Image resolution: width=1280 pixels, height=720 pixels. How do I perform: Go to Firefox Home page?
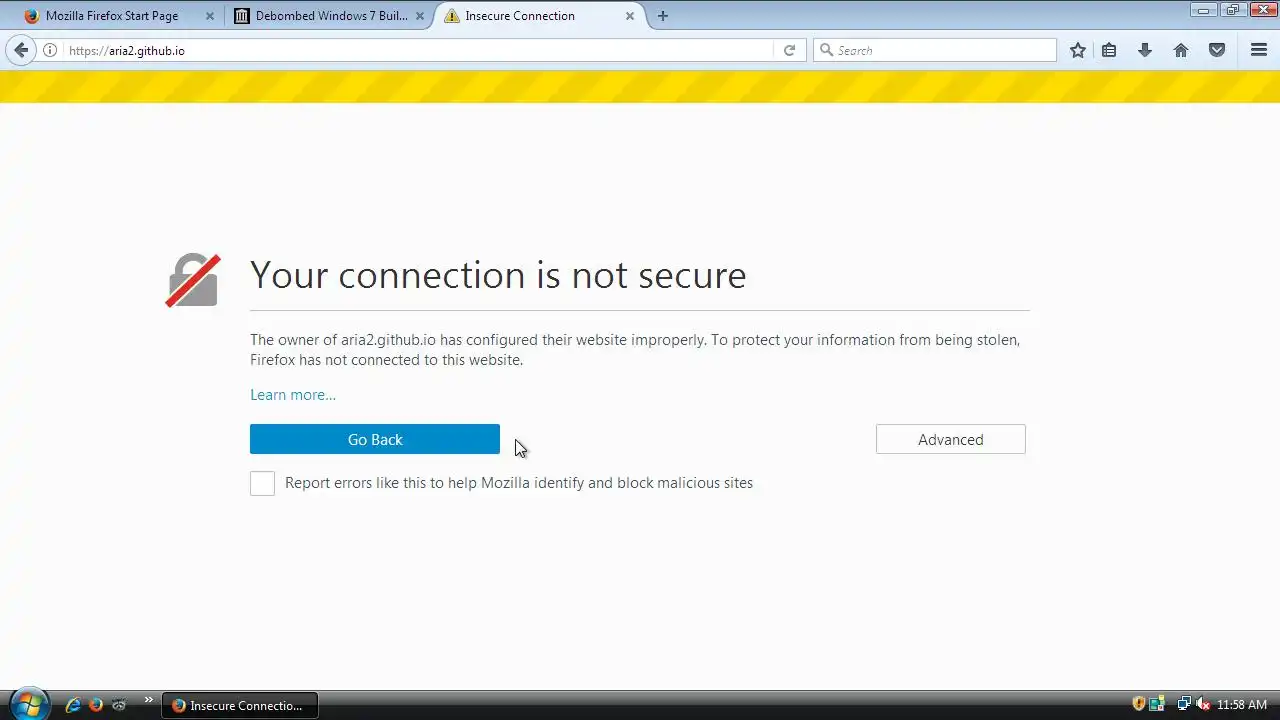click(1181, 50)
